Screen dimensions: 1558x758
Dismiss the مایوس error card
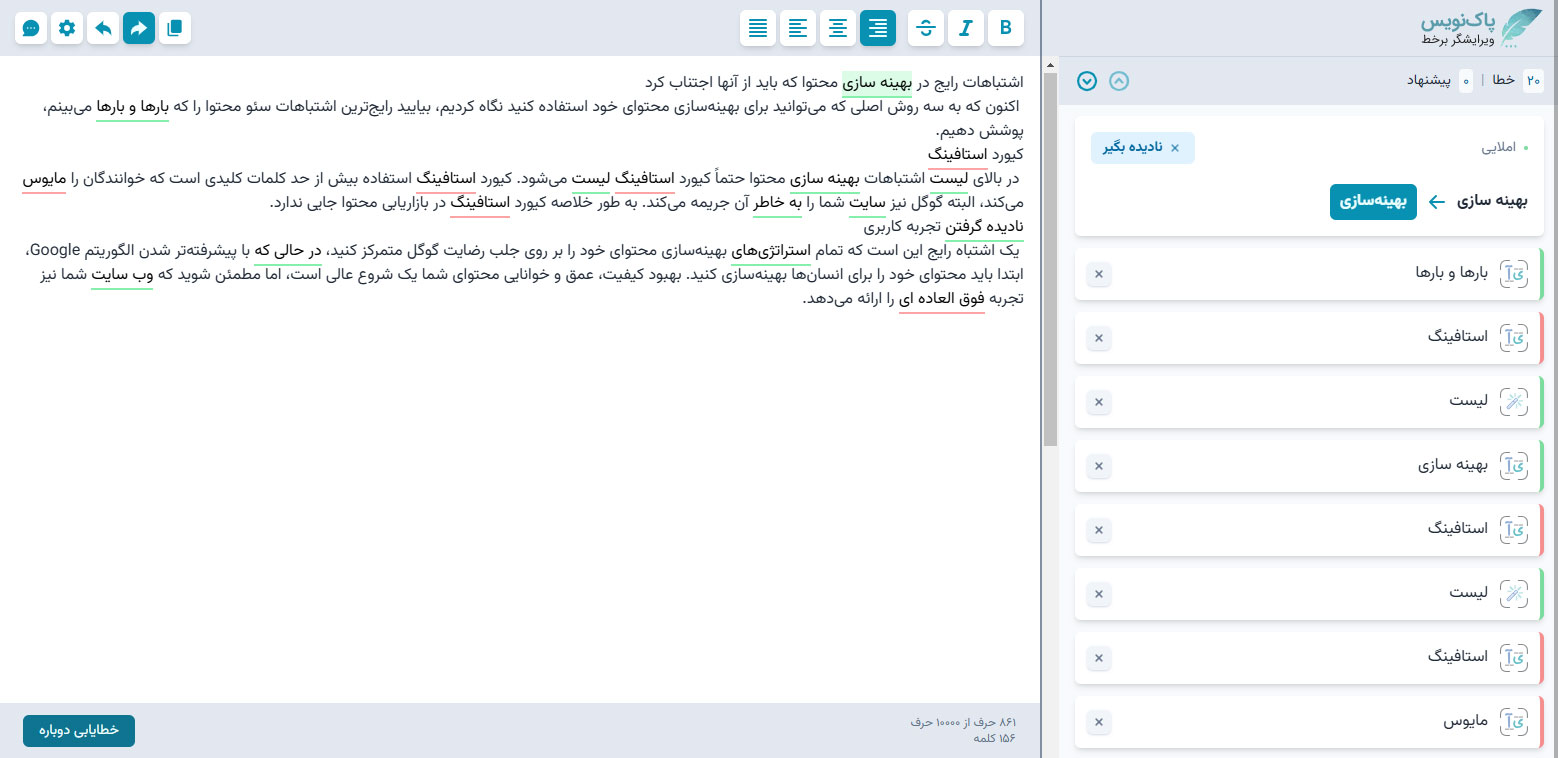[x=1098, y=722]
